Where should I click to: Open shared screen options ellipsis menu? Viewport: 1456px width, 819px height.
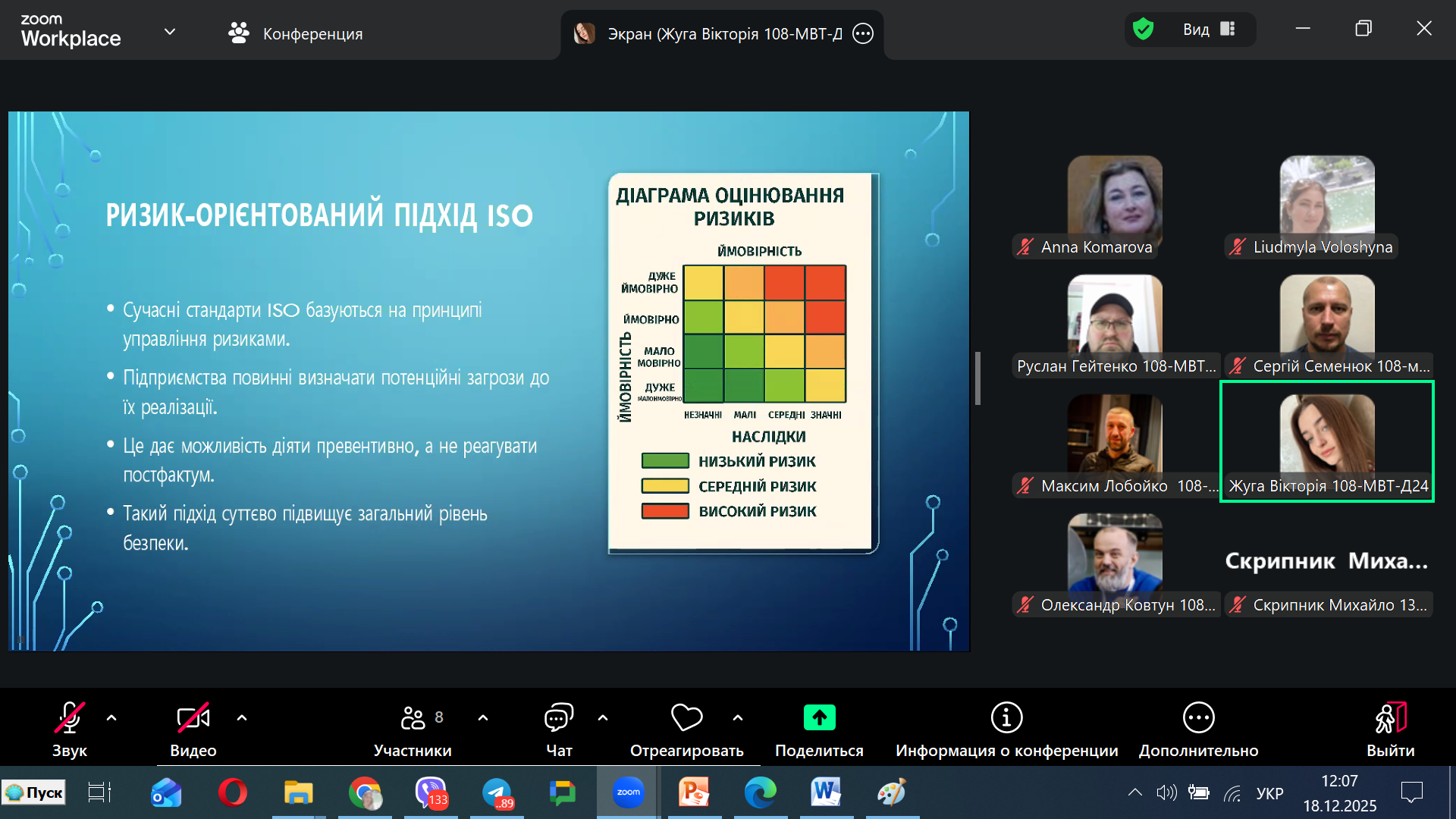click(x=863, y=33)
